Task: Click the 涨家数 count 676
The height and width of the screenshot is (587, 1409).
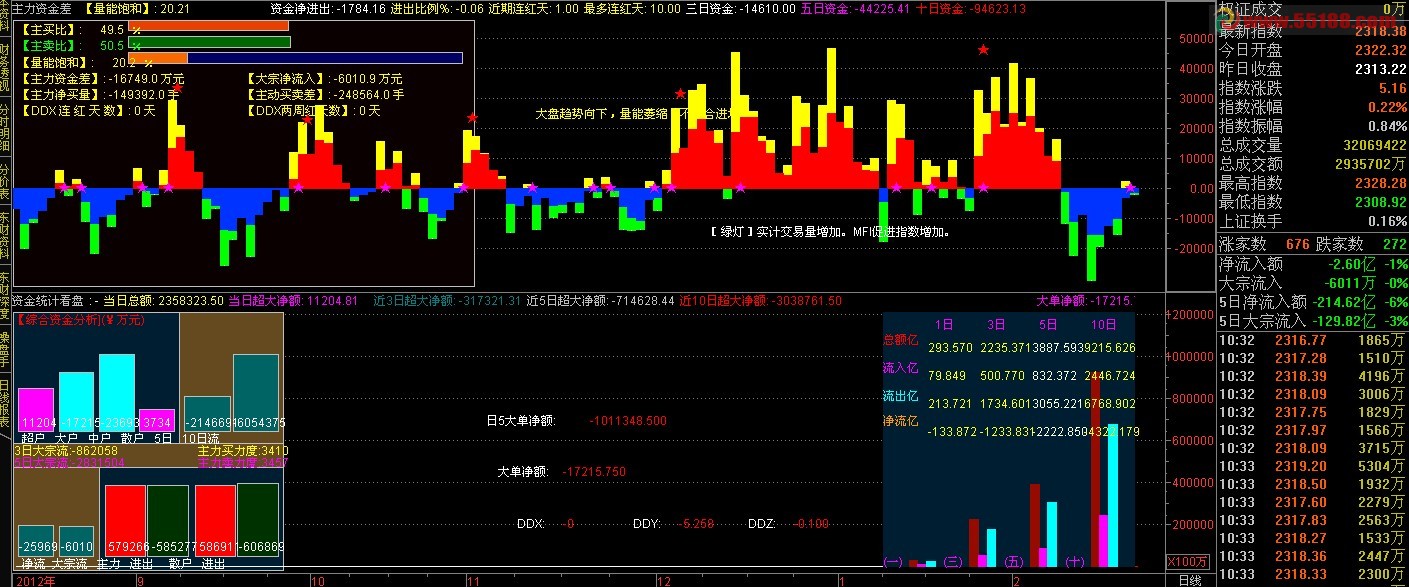Action: click(1298, 244)
